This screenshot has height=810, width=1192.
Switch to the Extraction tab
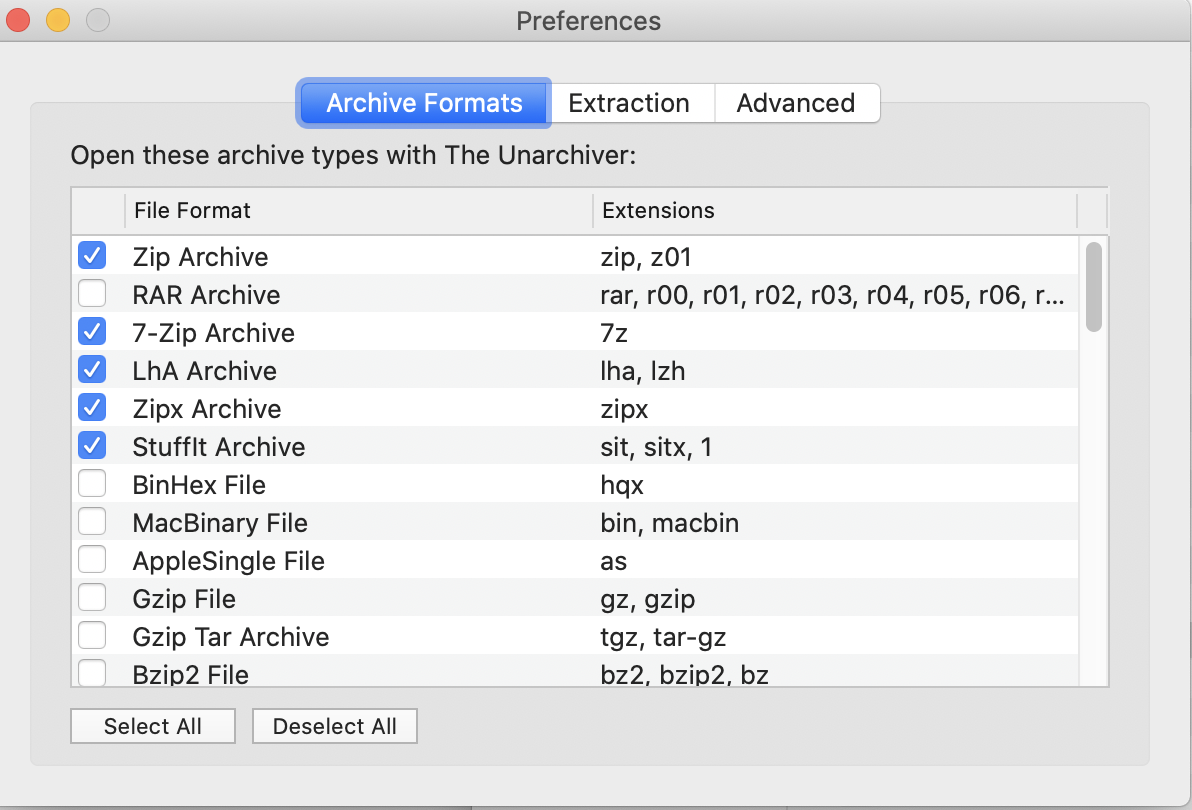(629, 103)
